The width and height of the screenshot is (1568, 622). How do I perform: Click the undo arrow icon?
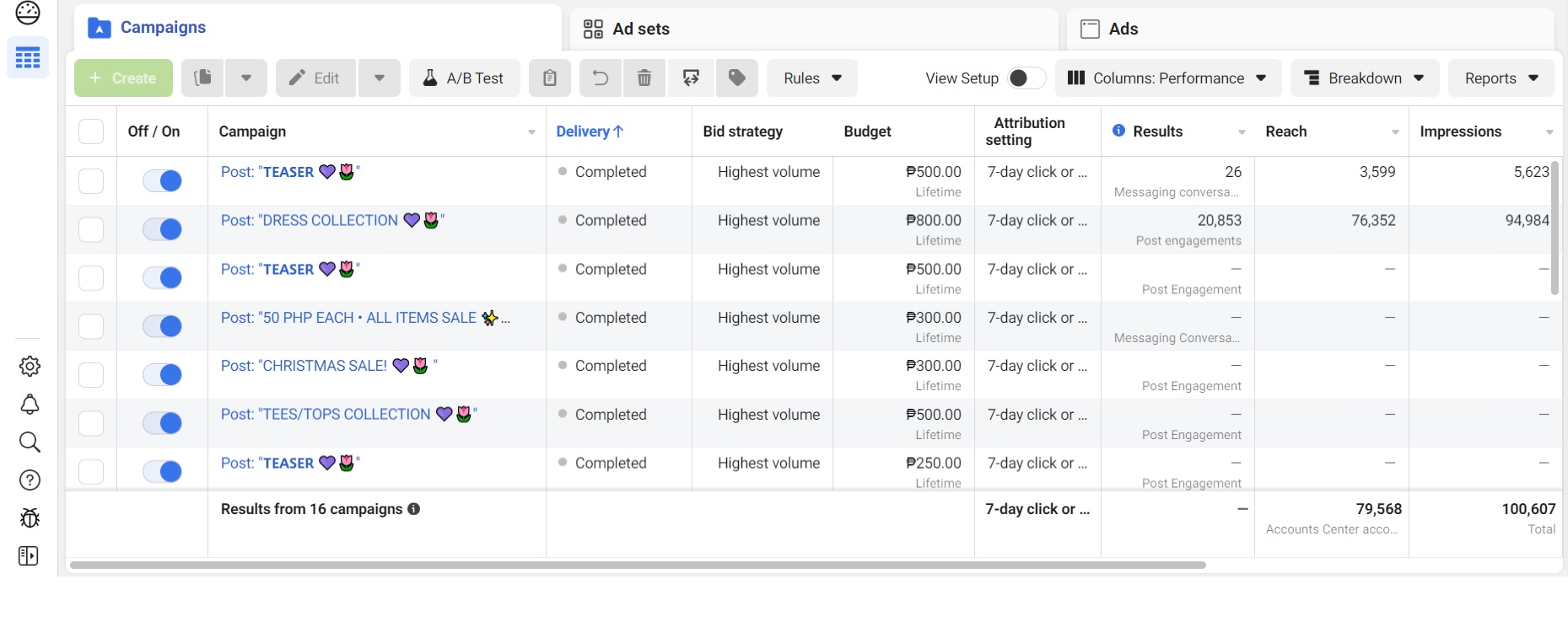(600, 78)
